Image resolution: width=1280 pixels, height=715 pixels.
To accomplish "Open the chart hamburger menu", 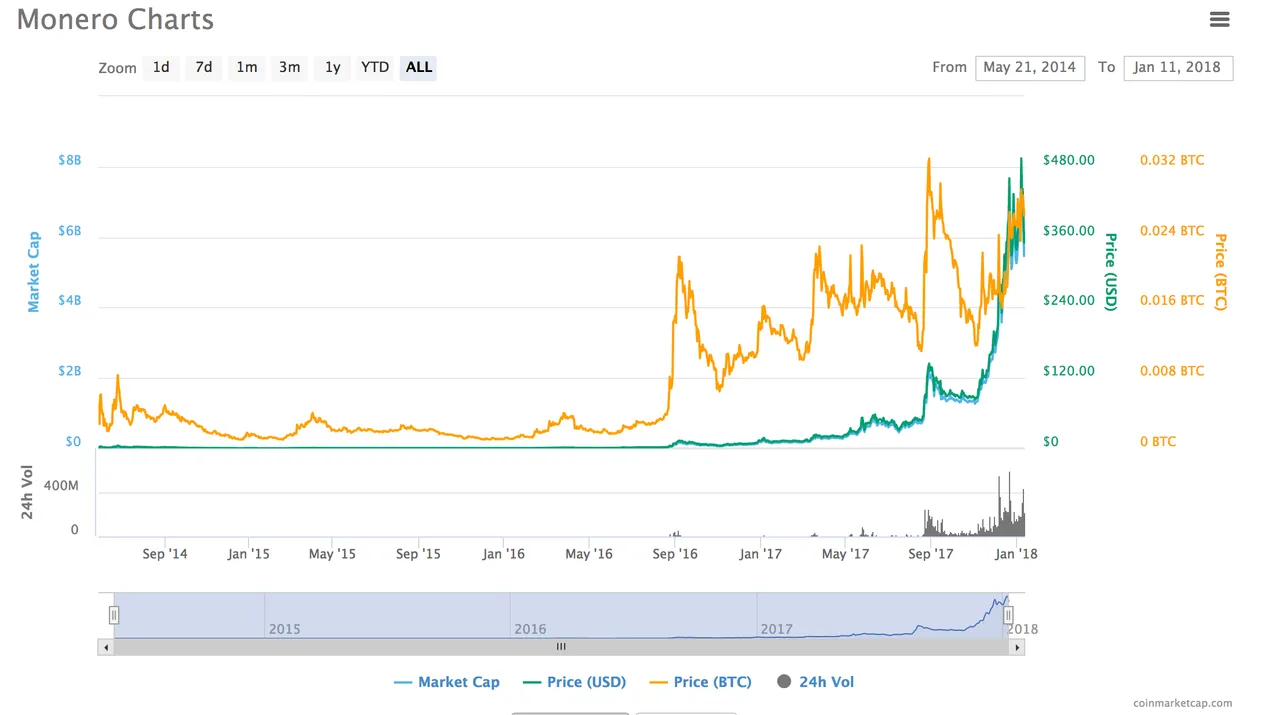I will pyautogui.click(x=1219, y=19).
